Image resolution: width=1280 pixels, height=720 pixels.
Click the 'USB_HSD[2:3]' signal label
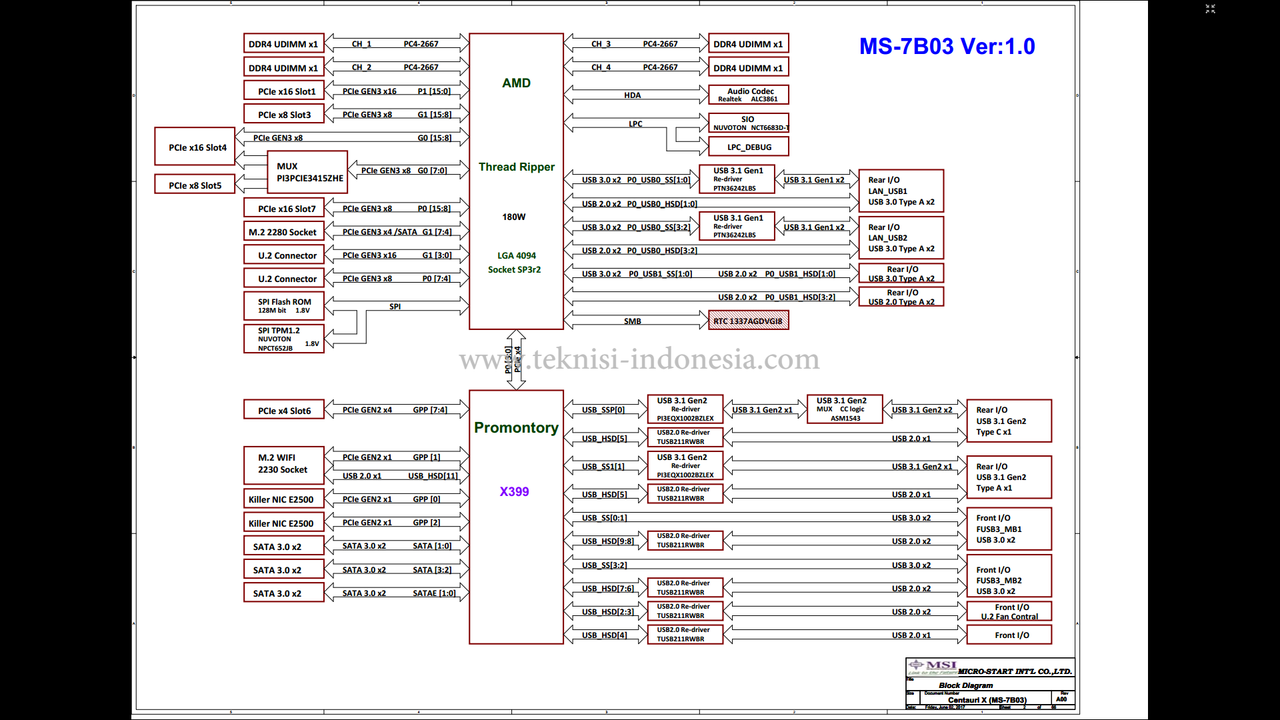tap(608, 612)
